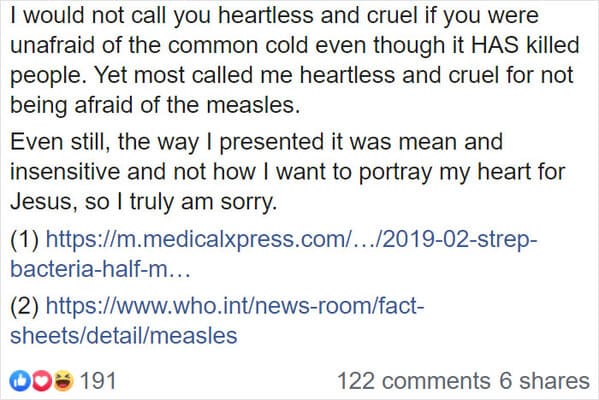This screenshot has height=400, width=599.
Task: Click the red heart Love reaction icon
Action: (x=42, y=381)
